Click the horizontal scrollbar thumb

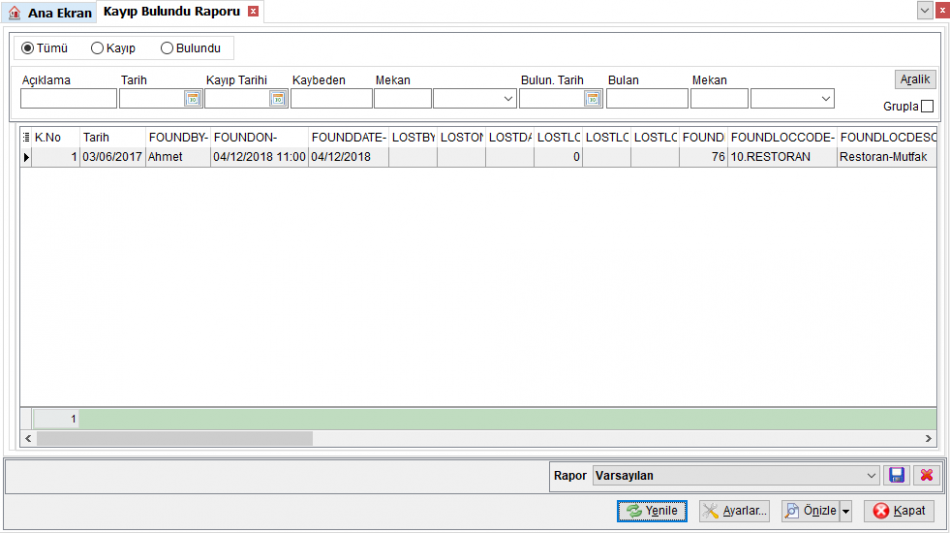[x=174, y=439]
